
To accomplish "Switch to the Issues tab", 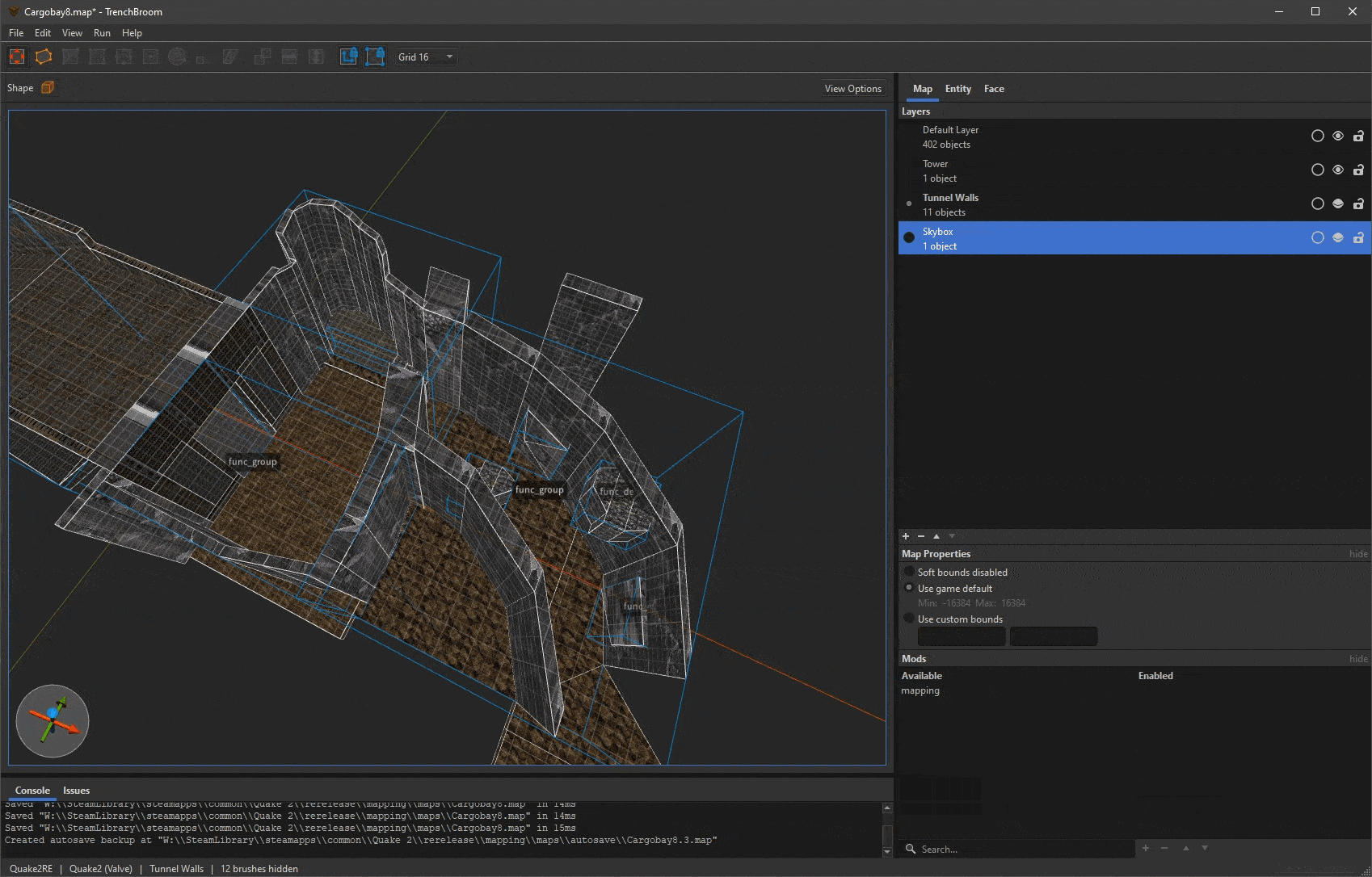I will [76, 791].
